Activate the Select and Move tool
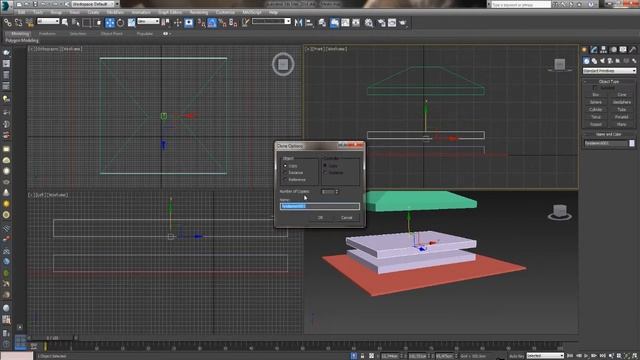Viewport: 640px width, 360px height. point(110,23)
